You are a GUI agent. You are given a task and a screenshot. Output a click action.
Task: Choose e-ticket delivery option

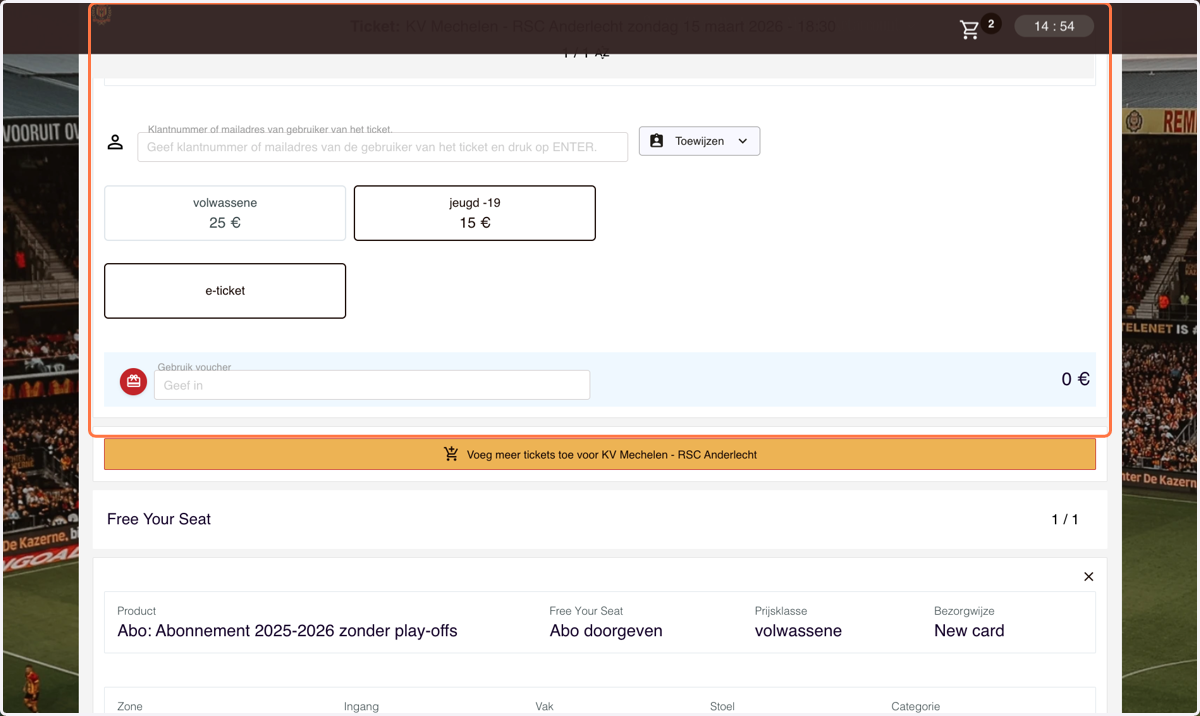click(x=225, y=291)
